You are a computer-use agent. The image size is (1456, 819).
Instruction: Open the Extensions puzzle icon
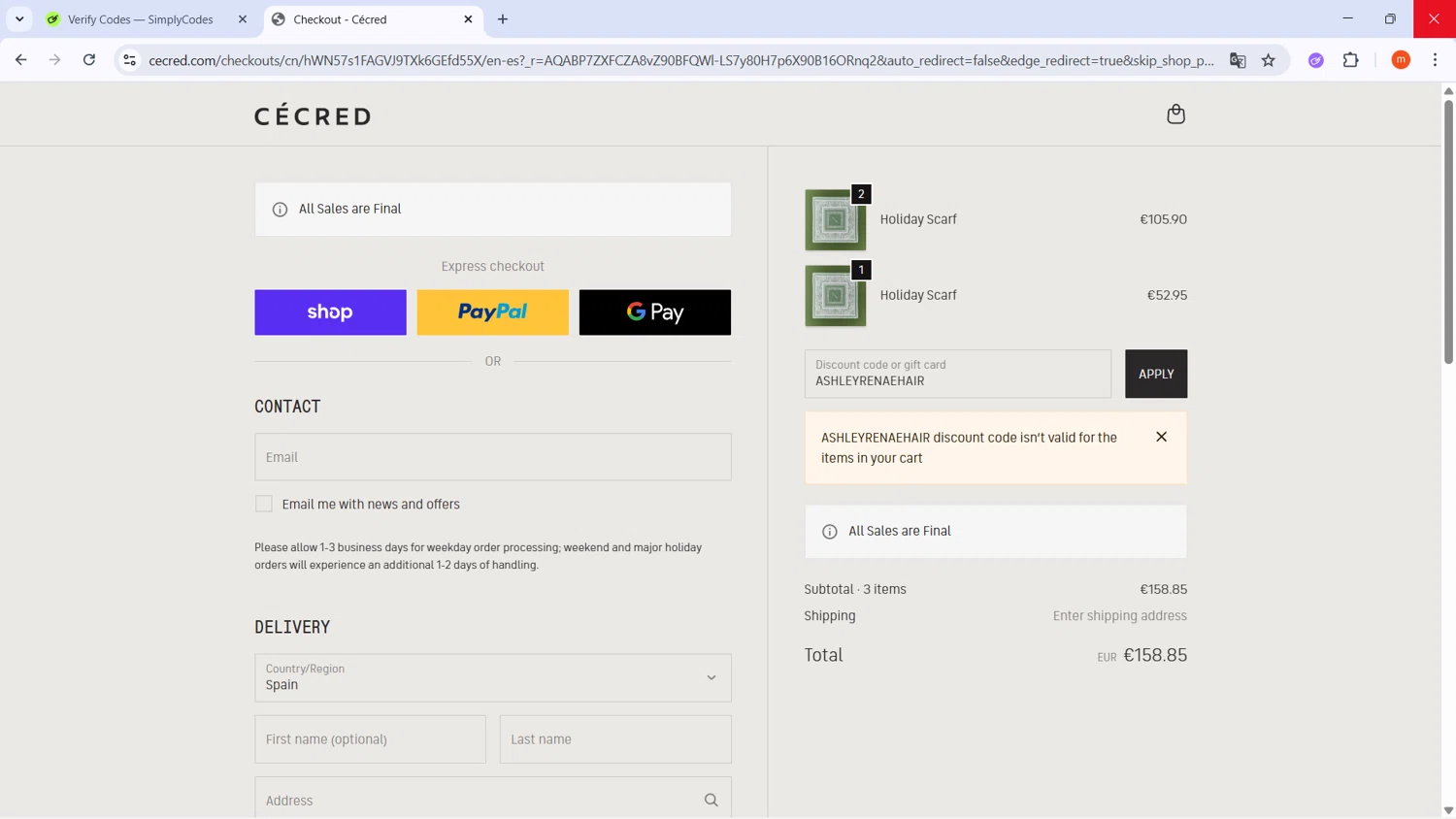(1351, 60)
